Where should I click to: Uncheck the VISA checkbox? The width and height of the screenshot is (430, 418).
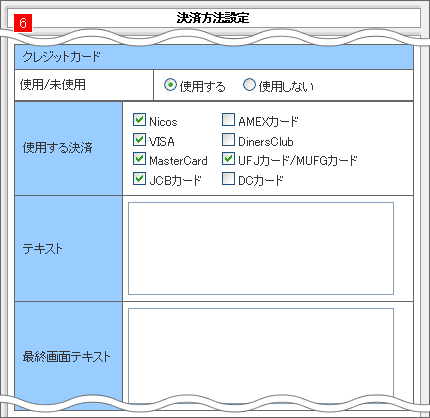click(x=139, y=140)
